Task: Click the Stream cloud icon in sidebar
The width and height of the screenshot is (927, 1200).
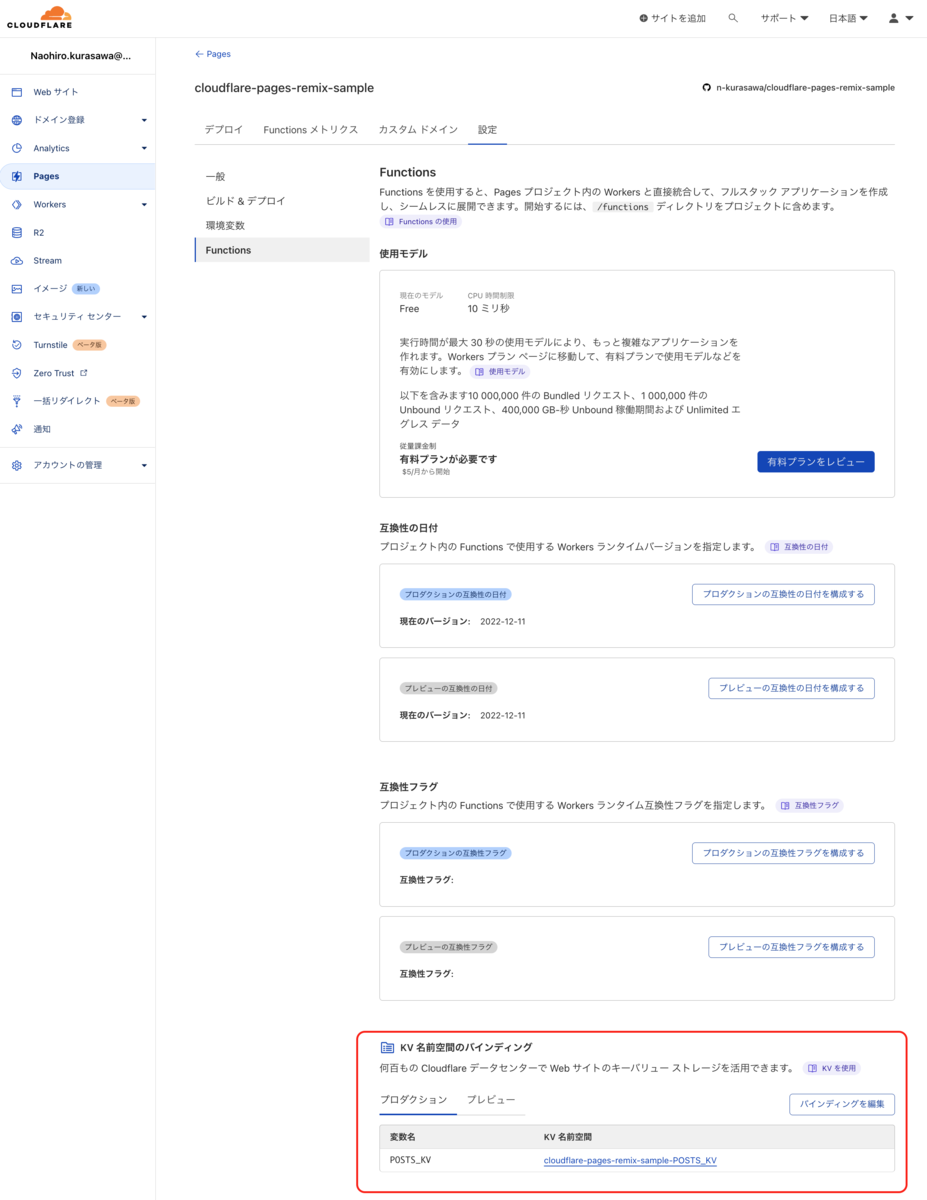Action: click(16, 260)
